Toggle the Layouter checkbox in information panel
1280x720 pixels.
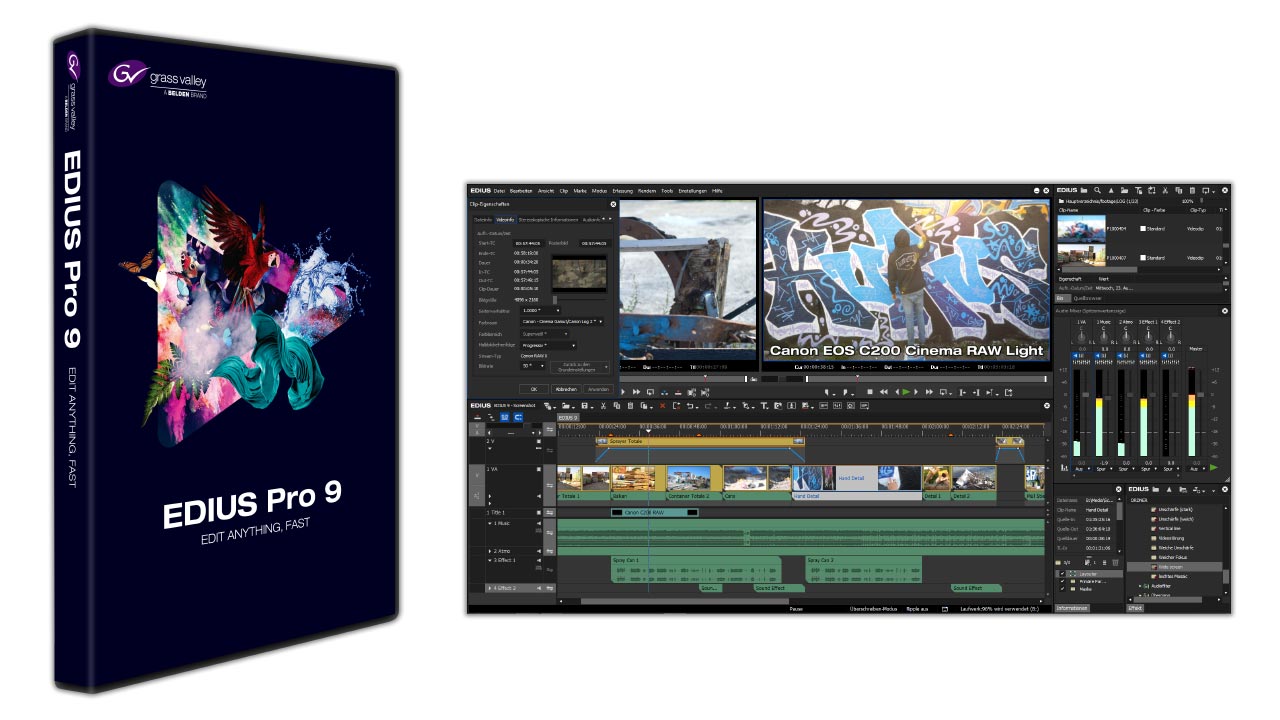click(1061, 575)
